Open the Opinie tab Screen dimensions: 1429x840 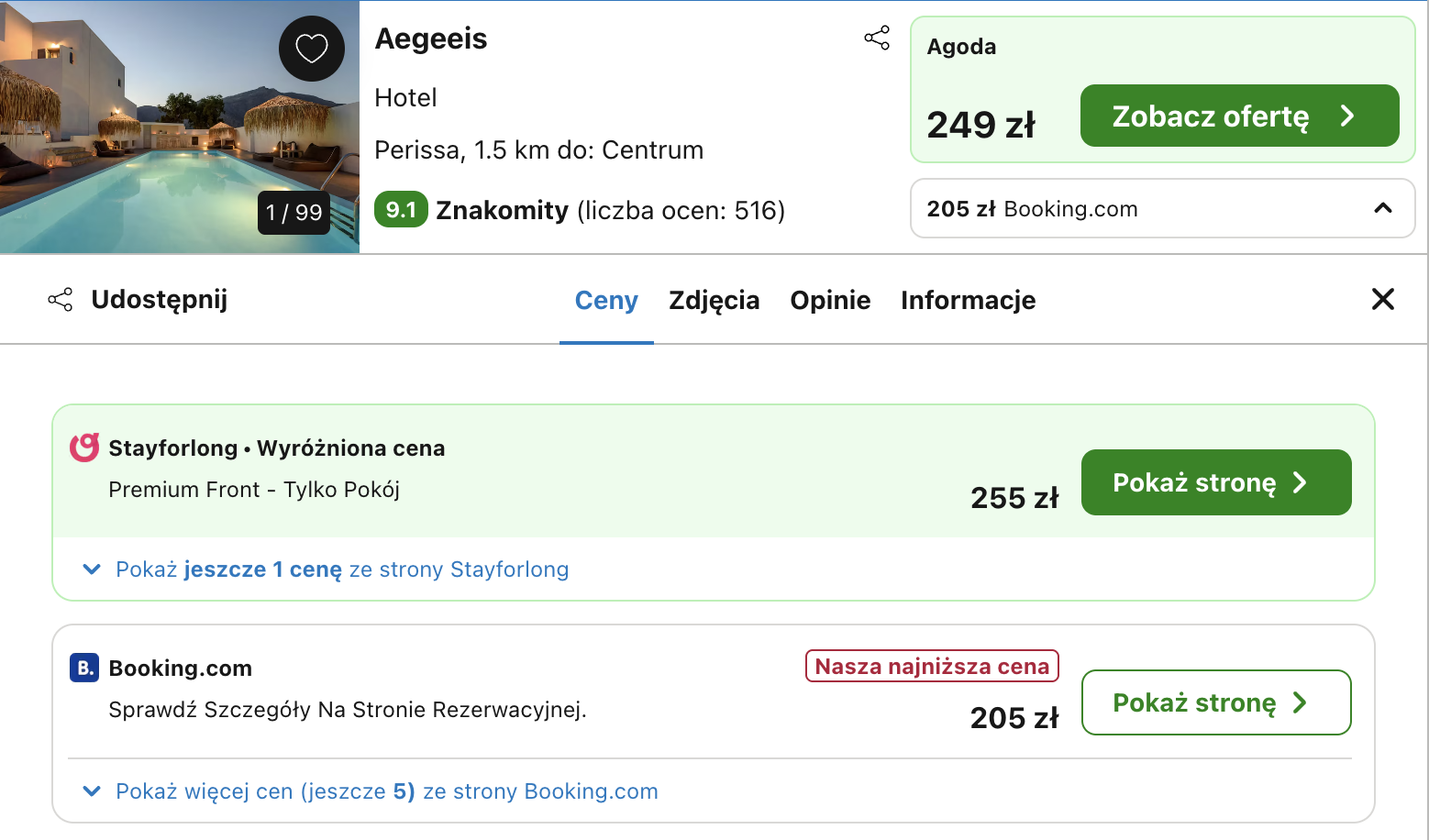tap(830, 300)
